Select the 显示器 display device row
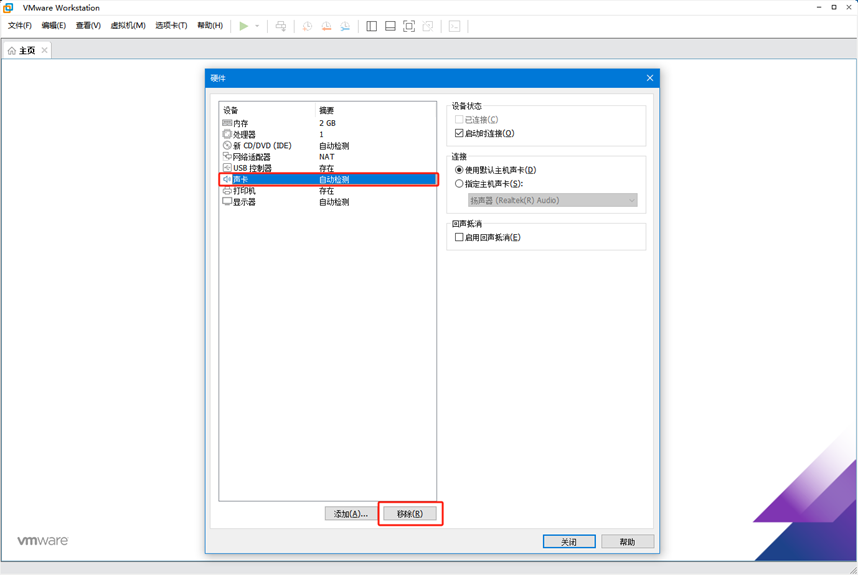The height and width of the screenshot is (575, 858). click(x=328, y=202)
